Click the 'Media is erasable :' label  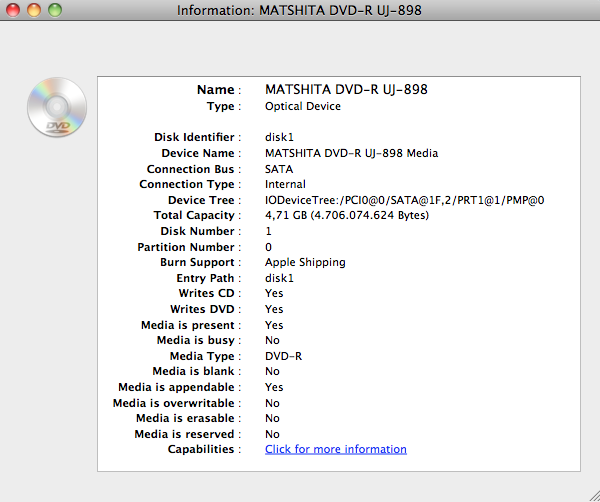point(189,419)
